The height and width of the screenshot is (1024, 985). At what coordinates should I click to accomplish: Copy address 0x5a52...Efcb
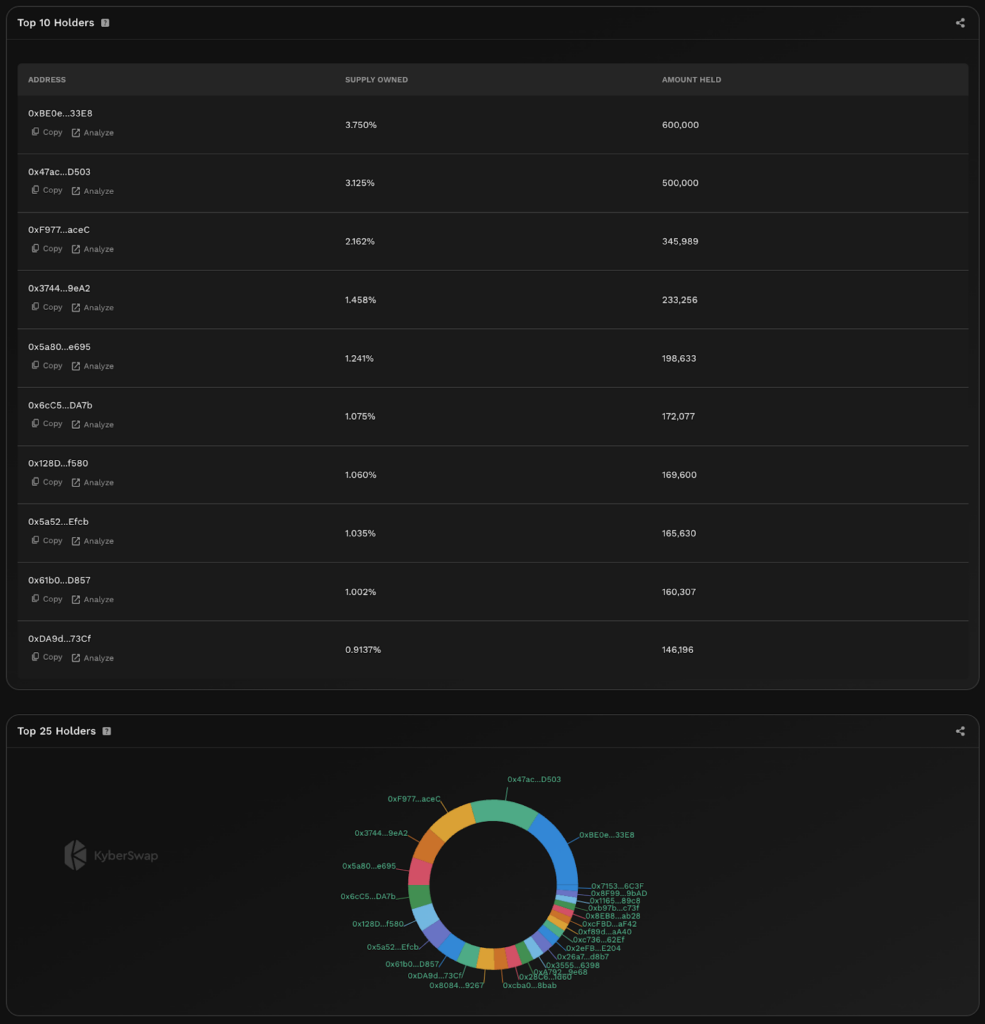(x=47, y=540)
